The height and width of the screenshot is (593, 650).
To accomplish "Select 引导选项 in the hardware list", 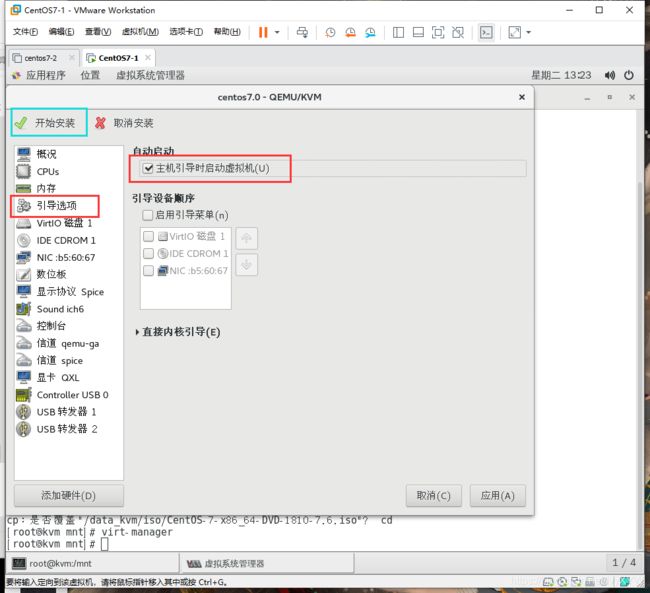I will [69, 206].
